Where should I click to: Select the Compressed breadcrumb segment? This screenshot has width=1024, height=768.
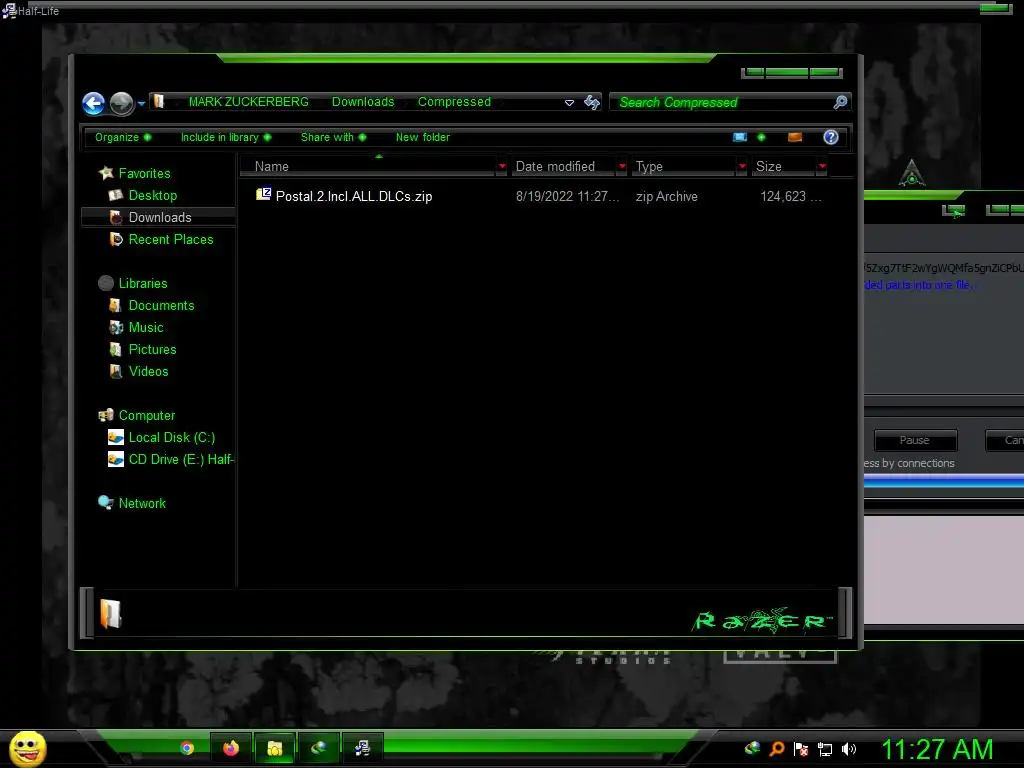coord(455,102)
